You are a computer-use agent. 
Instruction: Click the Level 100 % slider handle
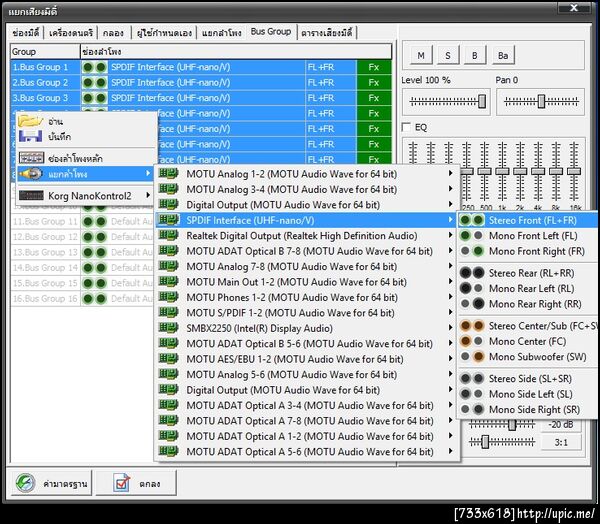pos(482,101)
